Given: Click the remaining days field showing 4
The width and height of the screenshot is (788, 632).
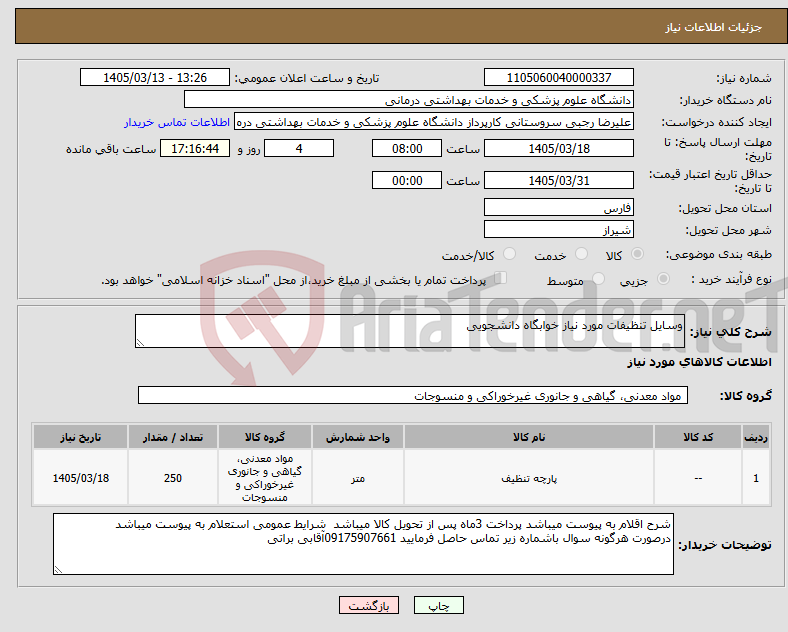Looking at the screenshot, I should coord(299,148).
